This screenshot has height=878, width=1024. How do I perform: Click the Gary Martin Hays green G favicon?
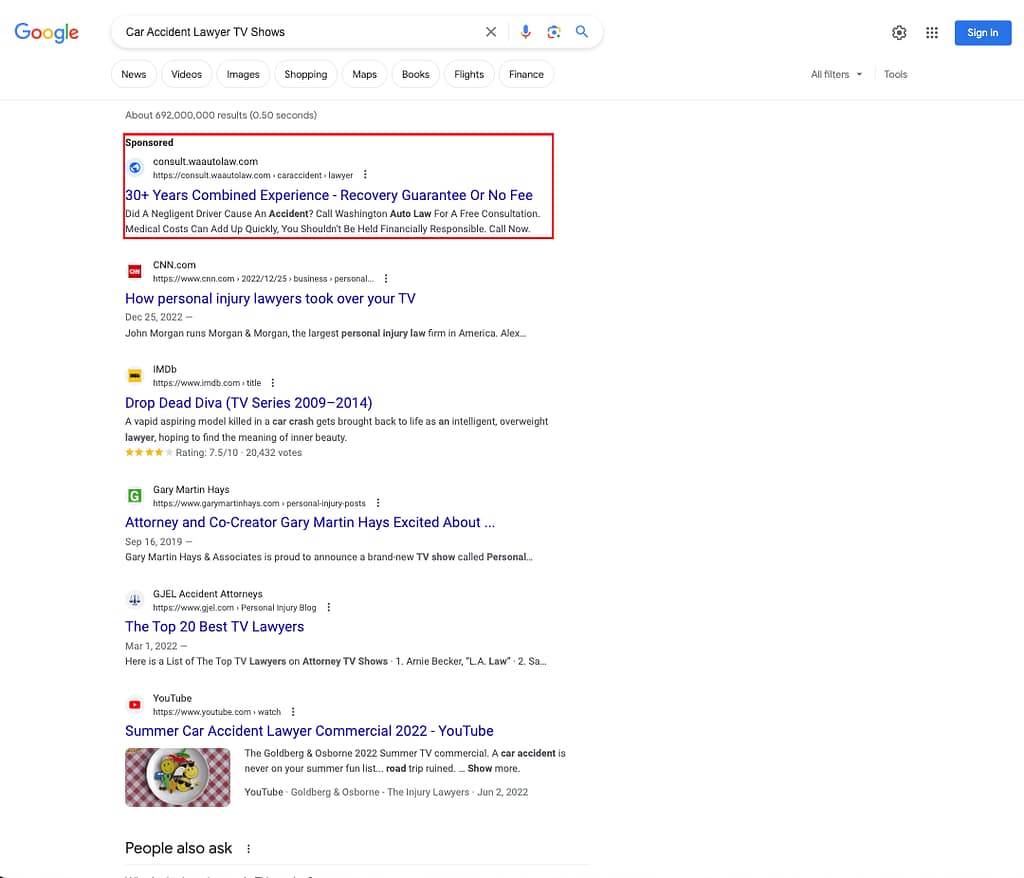[135, 496]
